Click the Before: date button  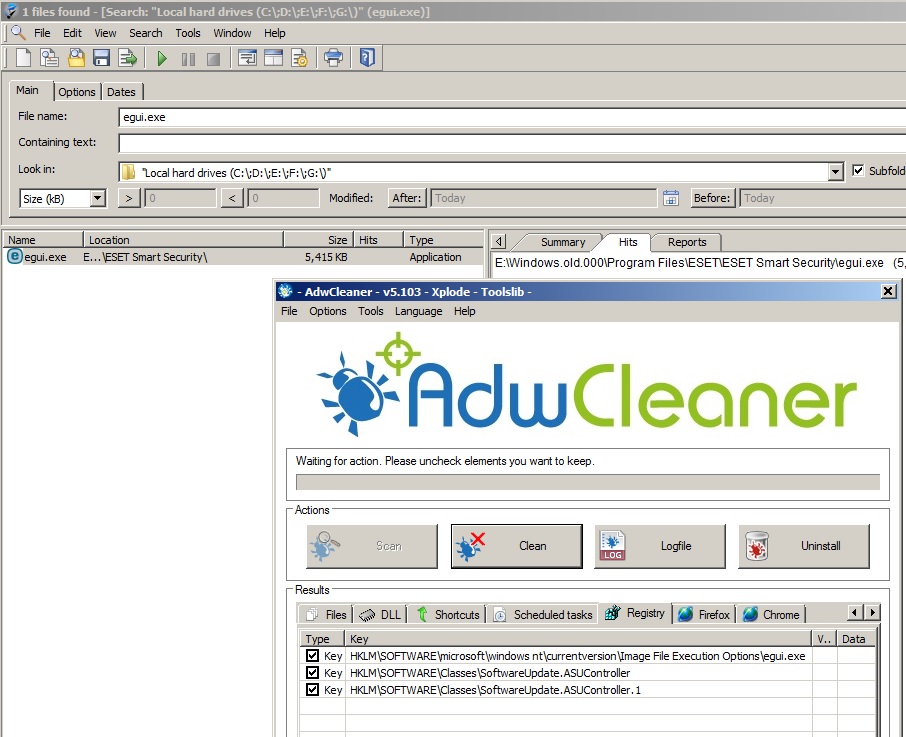712,198
